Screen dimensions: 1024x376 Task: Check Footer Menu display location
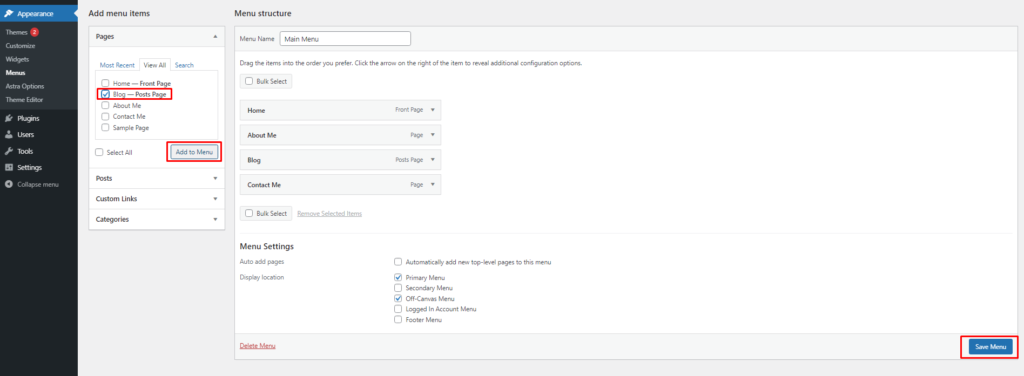pyautogui.click(x=398, y=320)
